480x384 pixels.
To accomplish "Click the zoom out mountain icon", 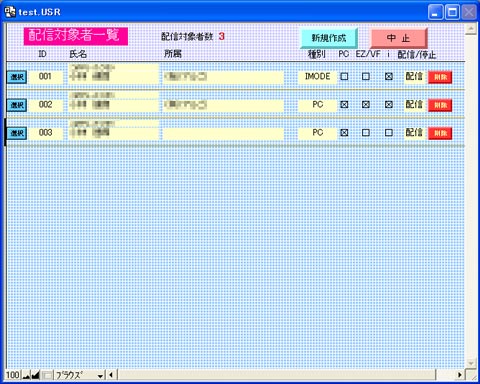I will point(27,375).
